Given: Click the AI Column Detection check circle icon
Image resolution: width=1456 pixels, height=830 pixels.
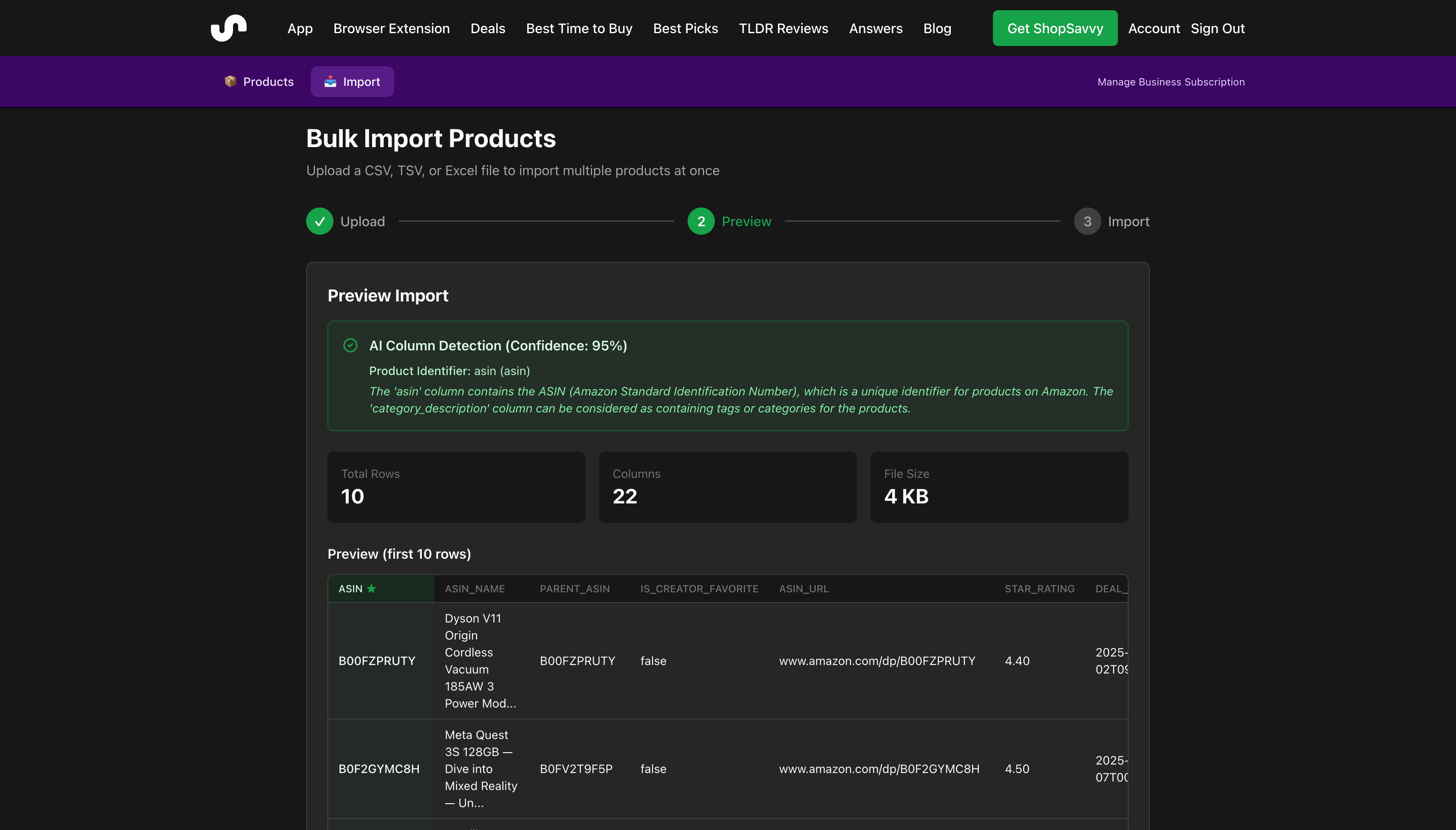Looking at the screenshot, I should click(350, 345).
